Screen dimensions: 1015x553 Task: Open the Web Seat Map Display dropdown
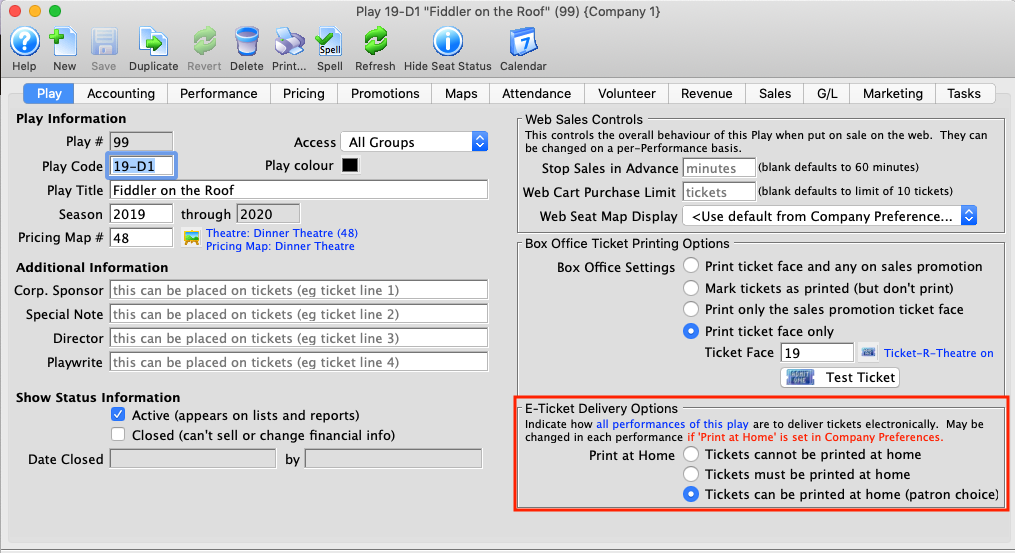pyautogui.click(x=830, y=216)
